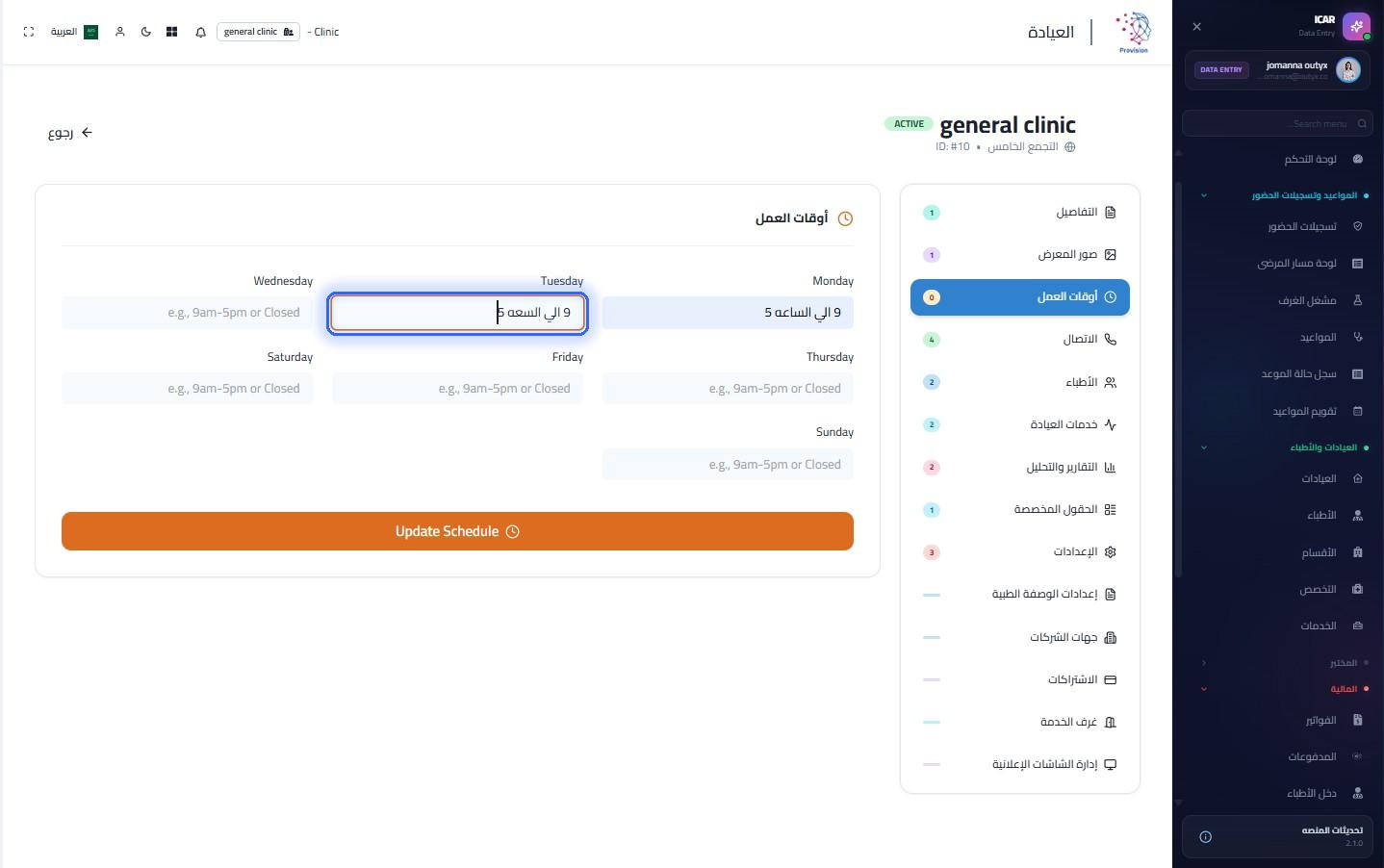Click the DATA ENTRY role badge

(1220, 69)
